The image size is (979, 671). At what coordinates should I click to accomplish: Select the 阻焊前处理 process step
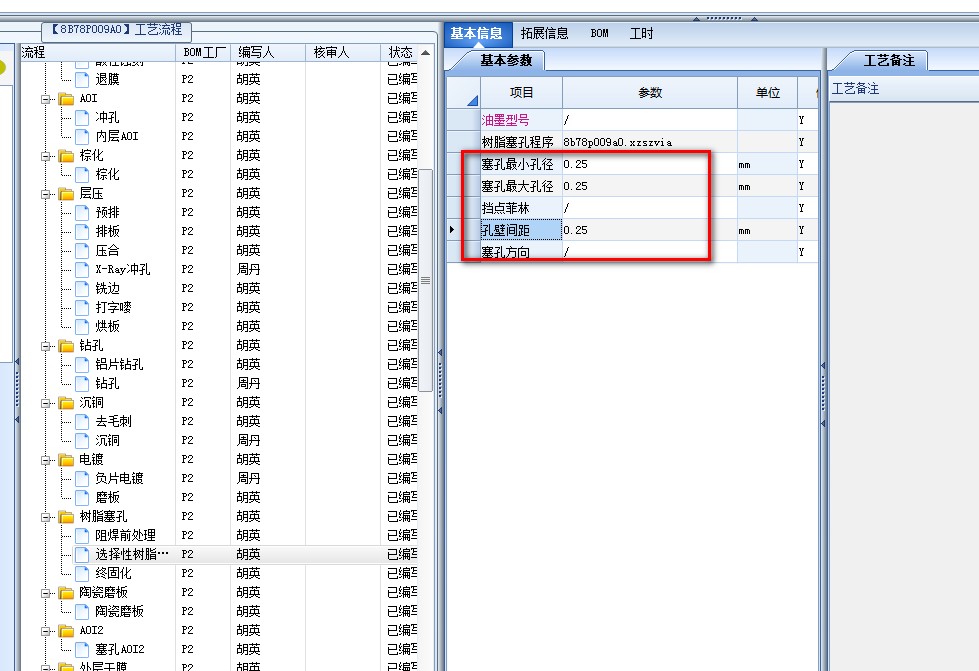click(x=125, y=536)
